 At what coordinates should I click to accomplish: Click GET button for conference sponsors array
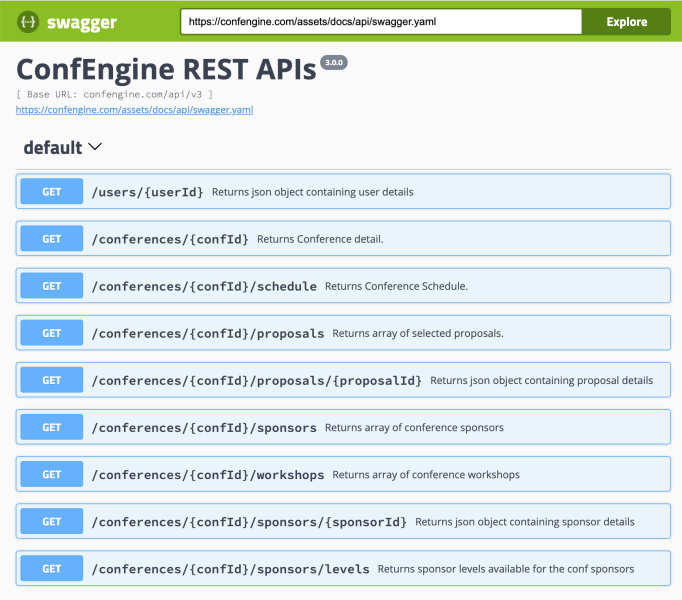pos(52,427)
